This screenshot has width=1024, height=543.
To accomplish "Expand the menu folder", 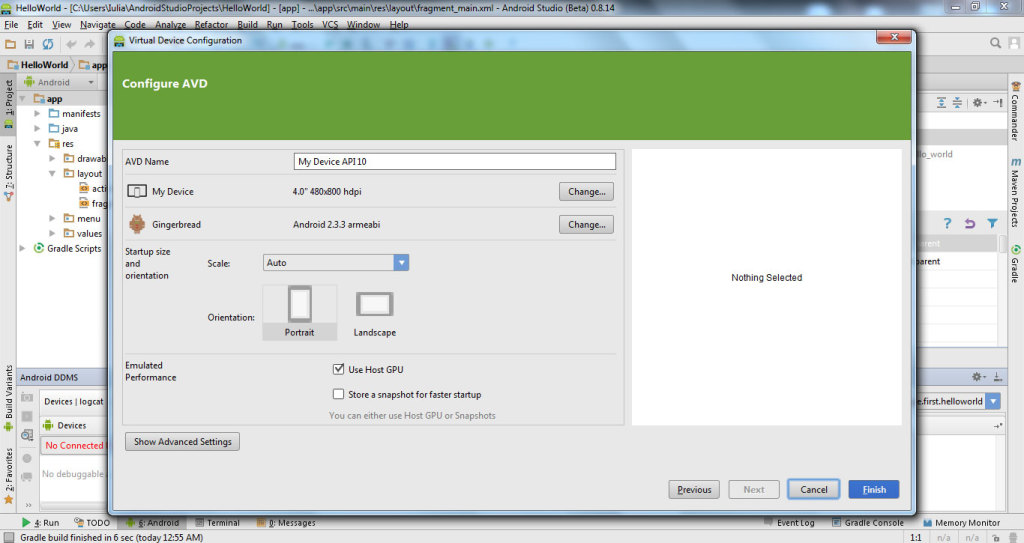I will point(52,218).
